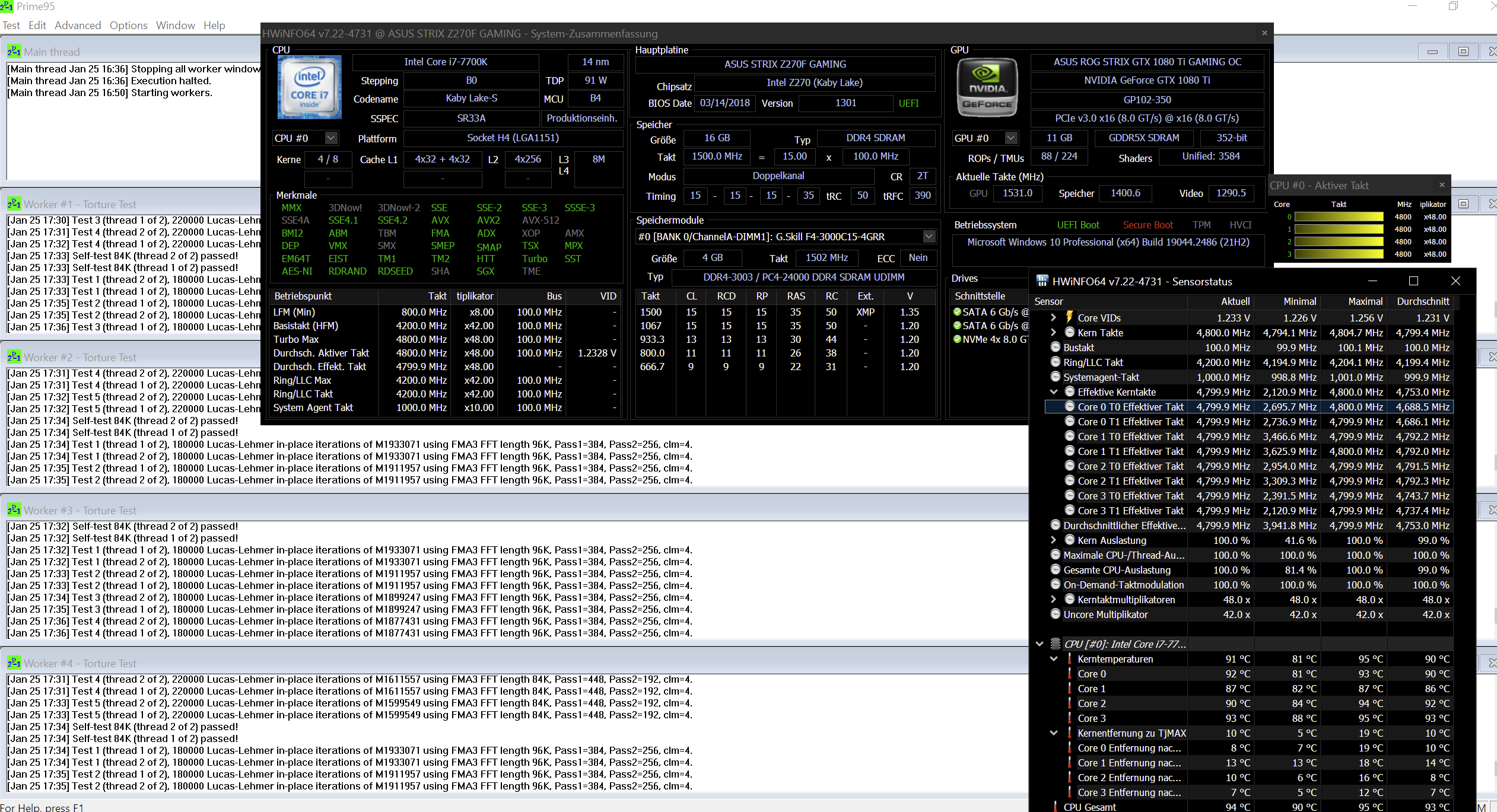
Task: Click the HWiNFO64 Sensorstatus window icon
Action: click(x=1042, y=281)
